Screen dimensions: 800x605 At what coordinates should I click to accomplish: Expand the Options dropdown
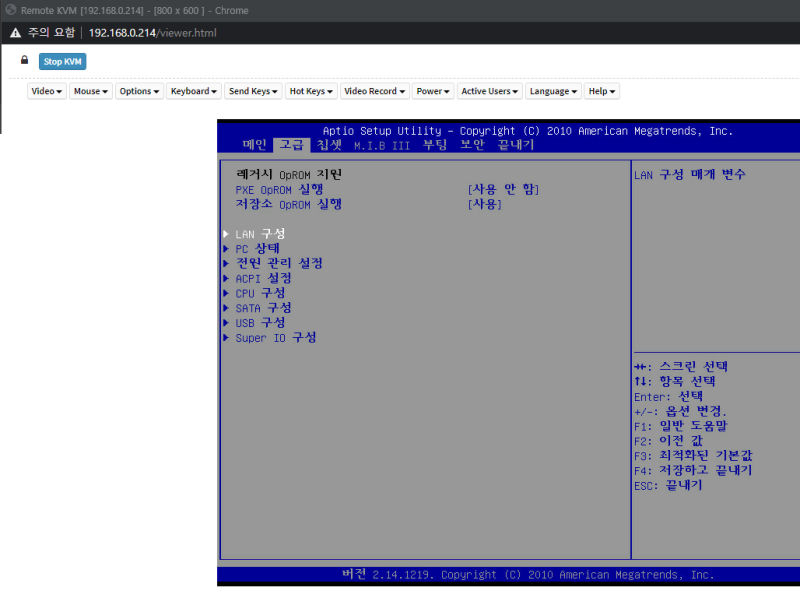(138, 91)
